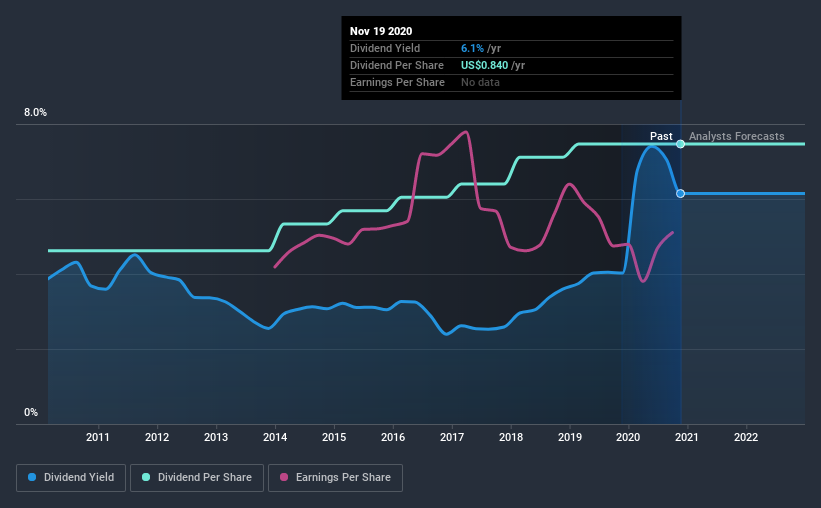Viewport: 821px width, 508px height.
Task: Click the 2013 x-axis label
Action: 216,437
